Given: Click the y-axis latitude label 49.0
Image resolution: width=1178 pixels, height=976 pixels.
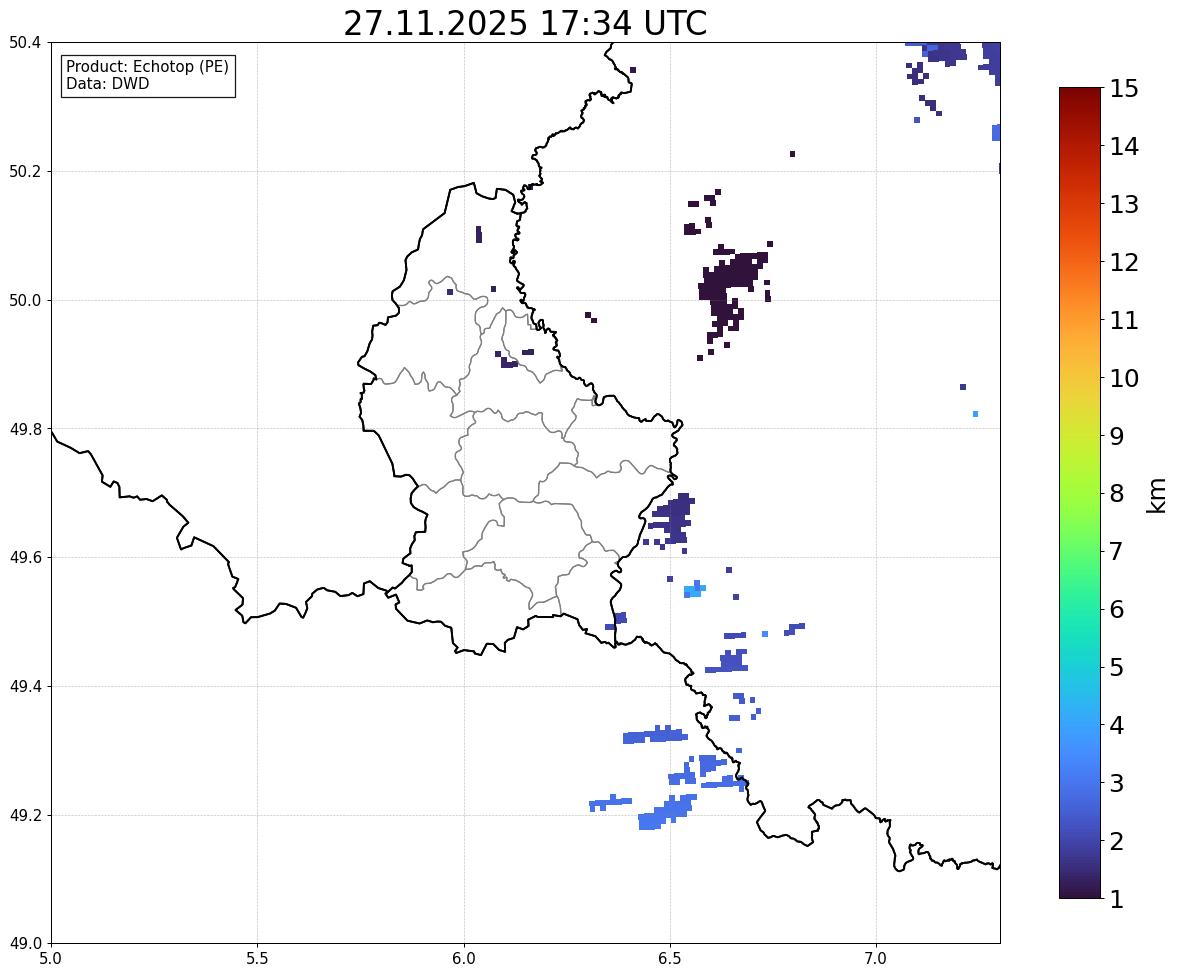Looking at the screenshot, I should tap(24, 944).
